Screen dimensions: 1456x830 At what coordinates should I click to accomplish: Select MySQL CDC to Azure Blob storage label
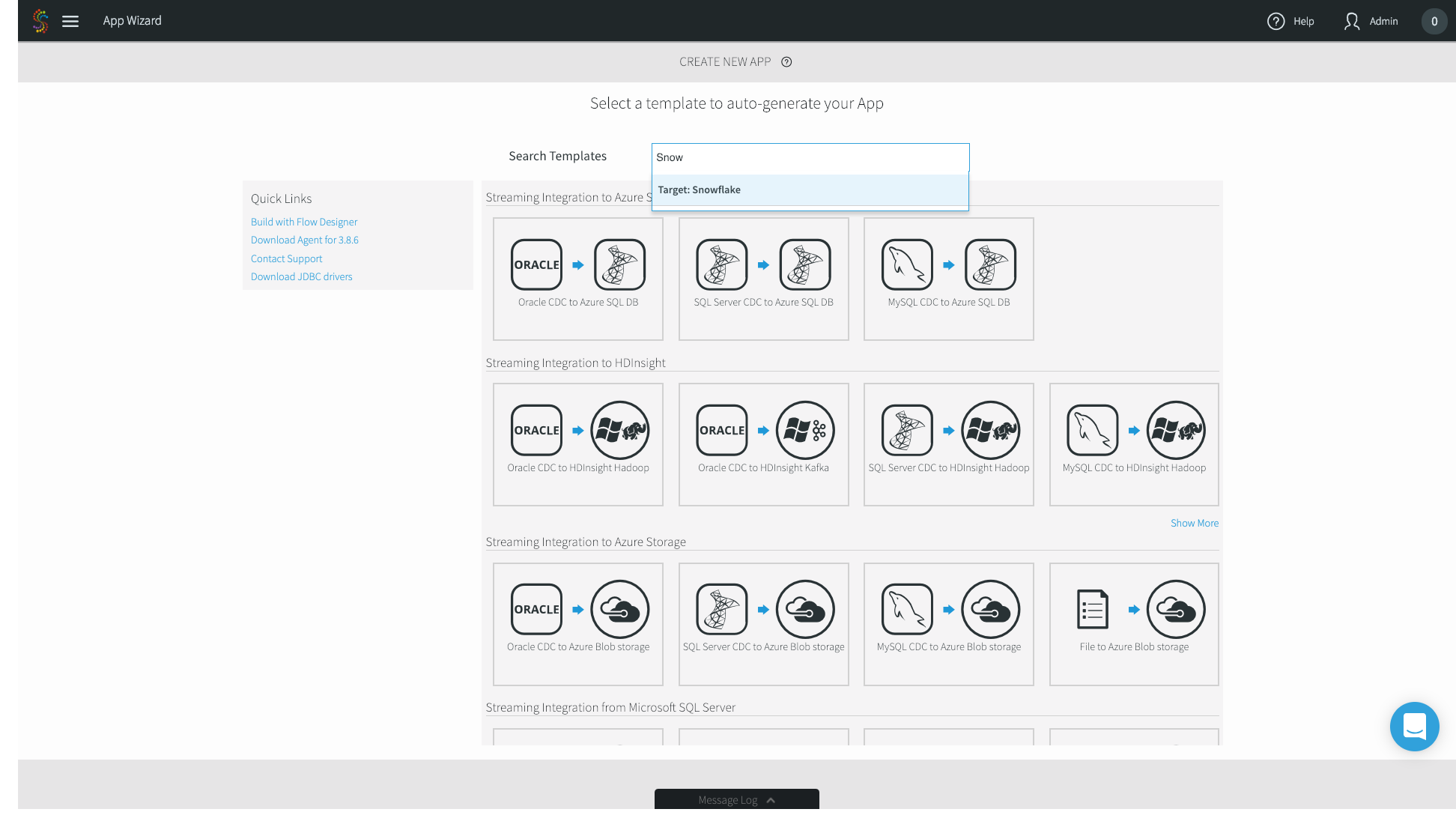point(949,646)
